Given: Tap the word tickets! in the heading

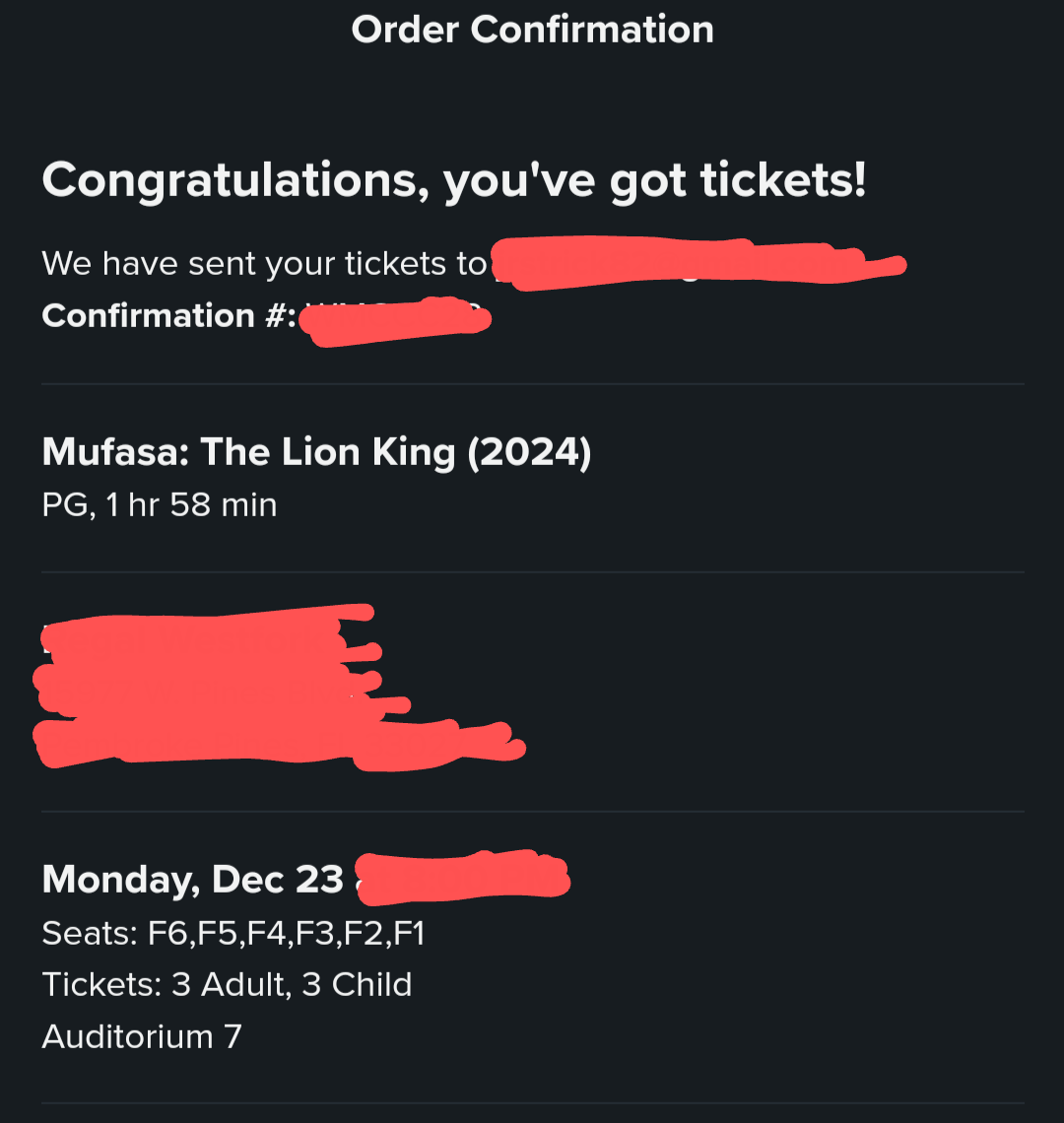Looking at the screenshot, I should click(x=783, y=179).
